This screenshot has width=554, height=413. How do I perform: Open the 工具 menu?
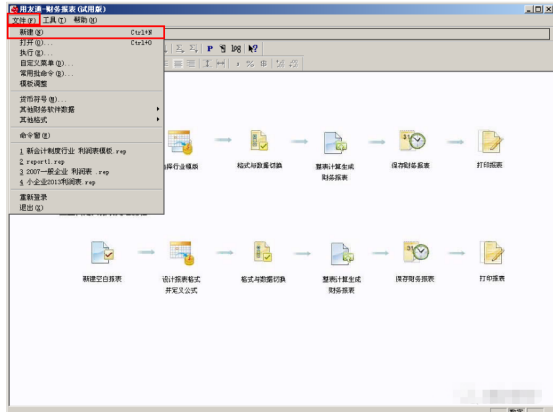coord(54,20)
